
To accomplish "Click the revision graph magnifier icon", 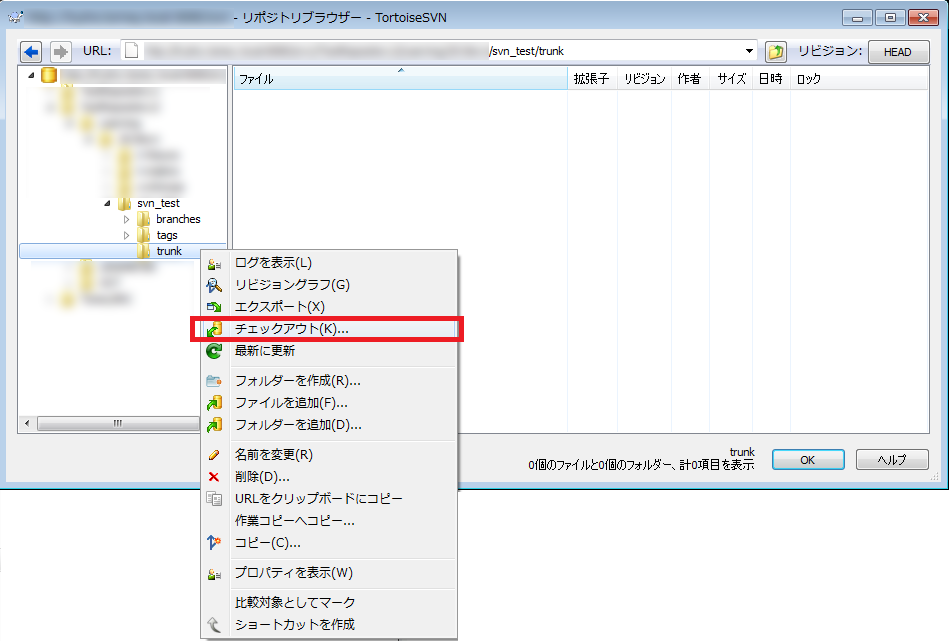I will 214,285.
